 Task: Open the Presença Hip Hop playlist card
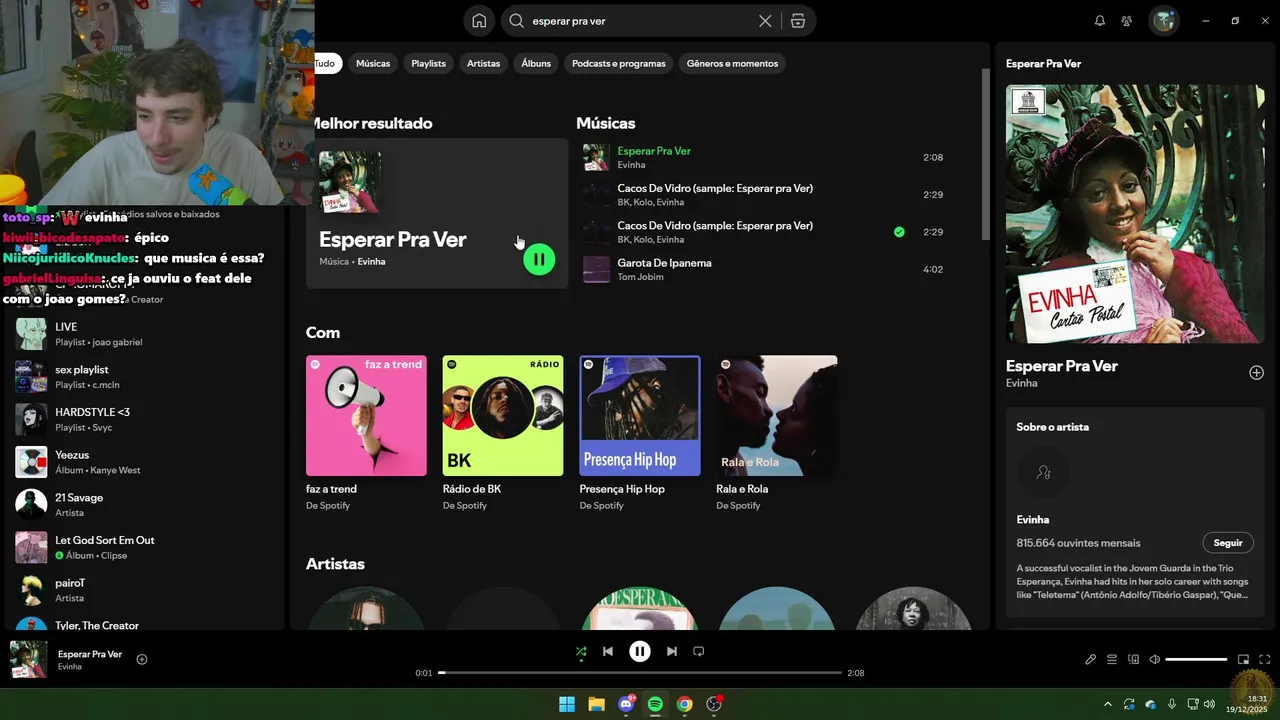(640, 434)
